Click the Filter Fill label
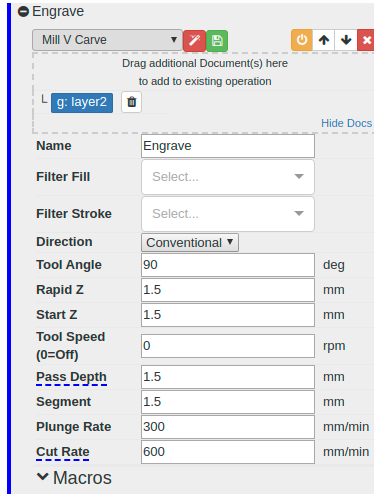Image resolution: width=374 pixels, height=494 pixels. point(63,177)
